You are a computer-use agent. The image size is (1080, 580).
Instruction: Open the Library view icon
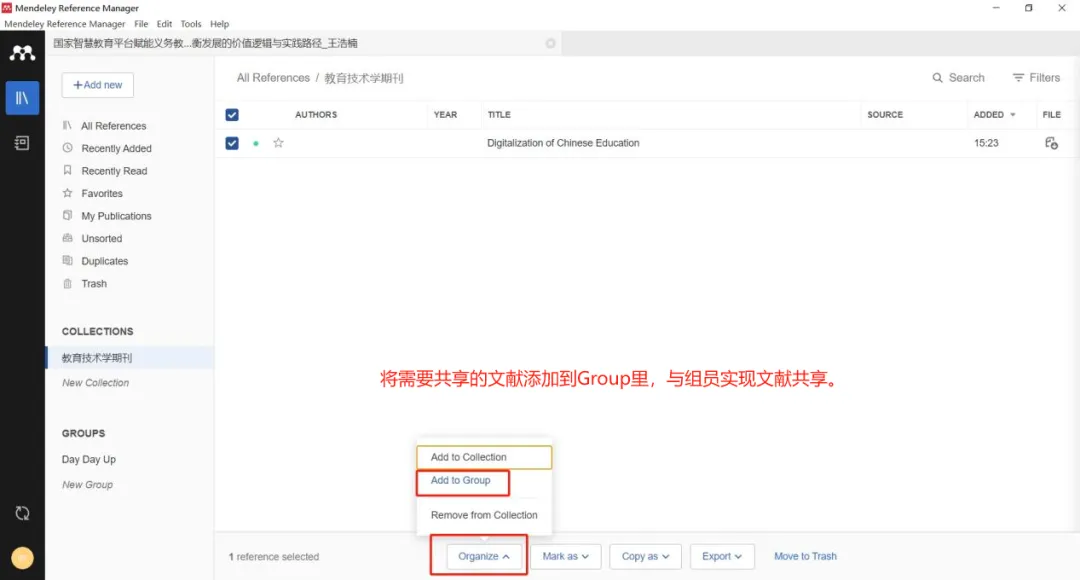pyautogui.click(x=22, y=98)
